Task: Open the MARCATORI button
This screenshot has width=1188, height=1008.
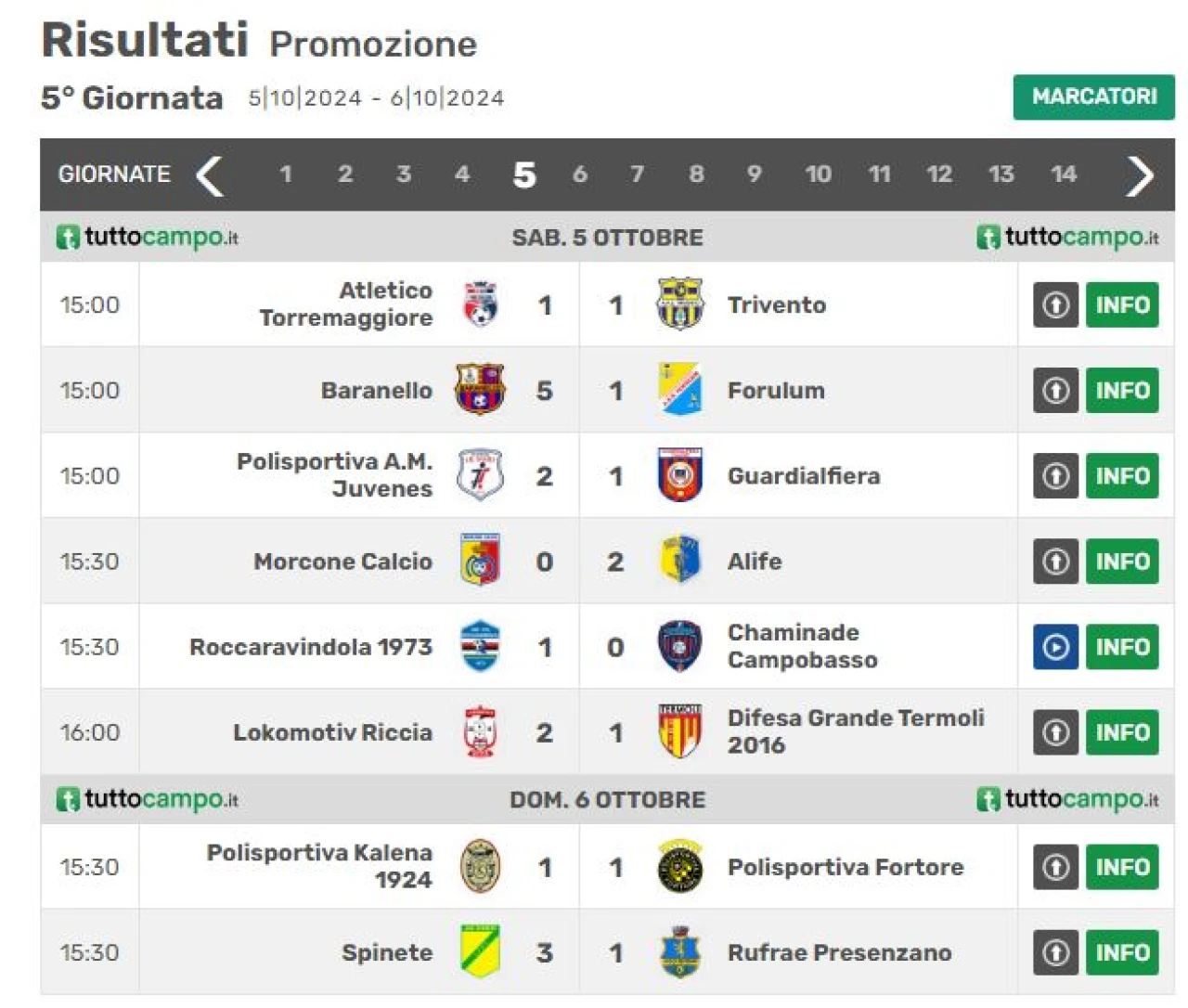Action: click(1093, 97)
